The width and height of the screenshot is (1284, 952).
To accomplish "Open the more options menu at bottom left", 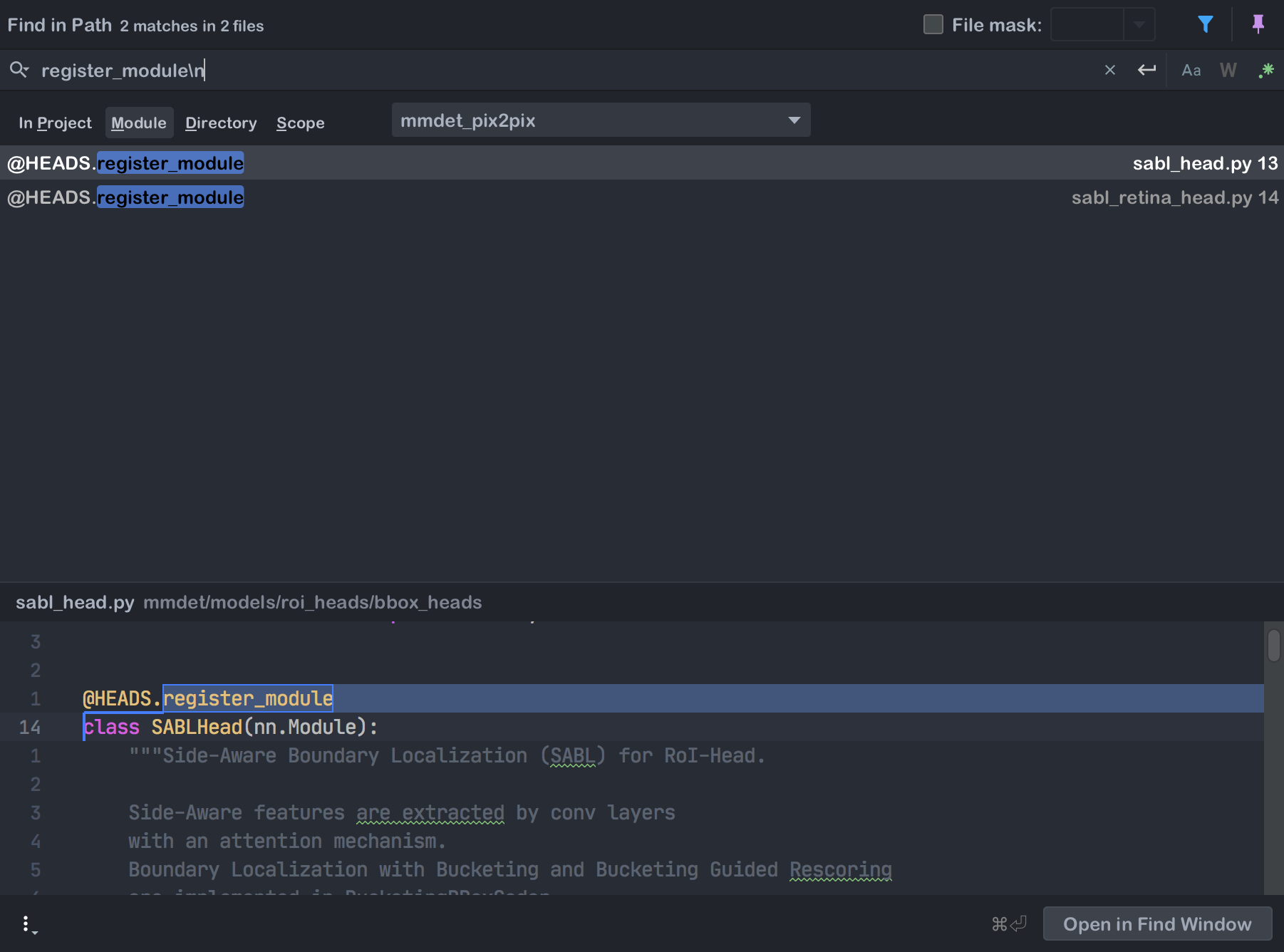I will click(27, 923).
